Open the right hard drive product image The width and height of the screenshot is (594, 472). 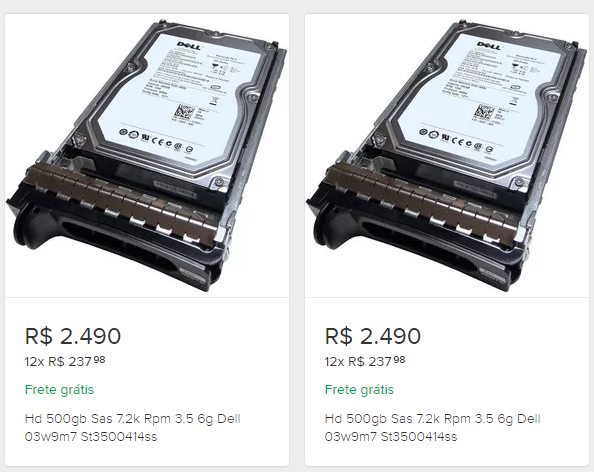pos(447,156)
